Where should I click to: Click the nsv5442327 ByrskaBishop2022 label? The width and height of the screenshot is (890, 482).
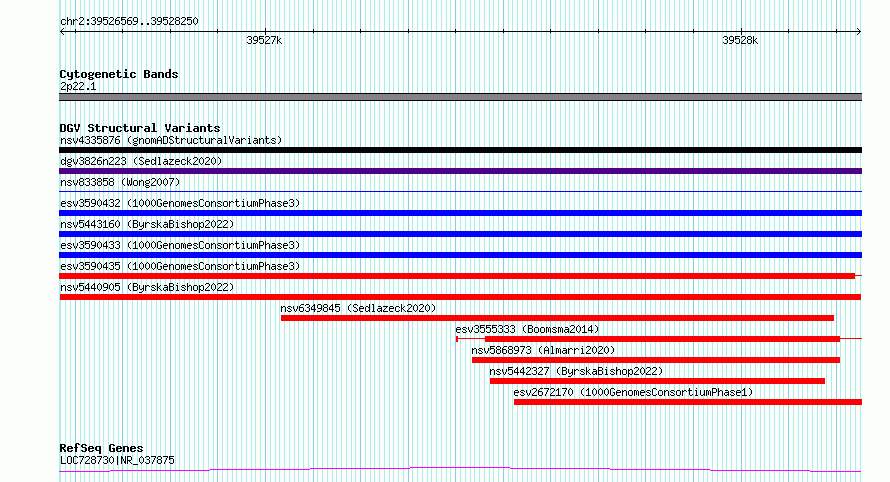point(576,371)
